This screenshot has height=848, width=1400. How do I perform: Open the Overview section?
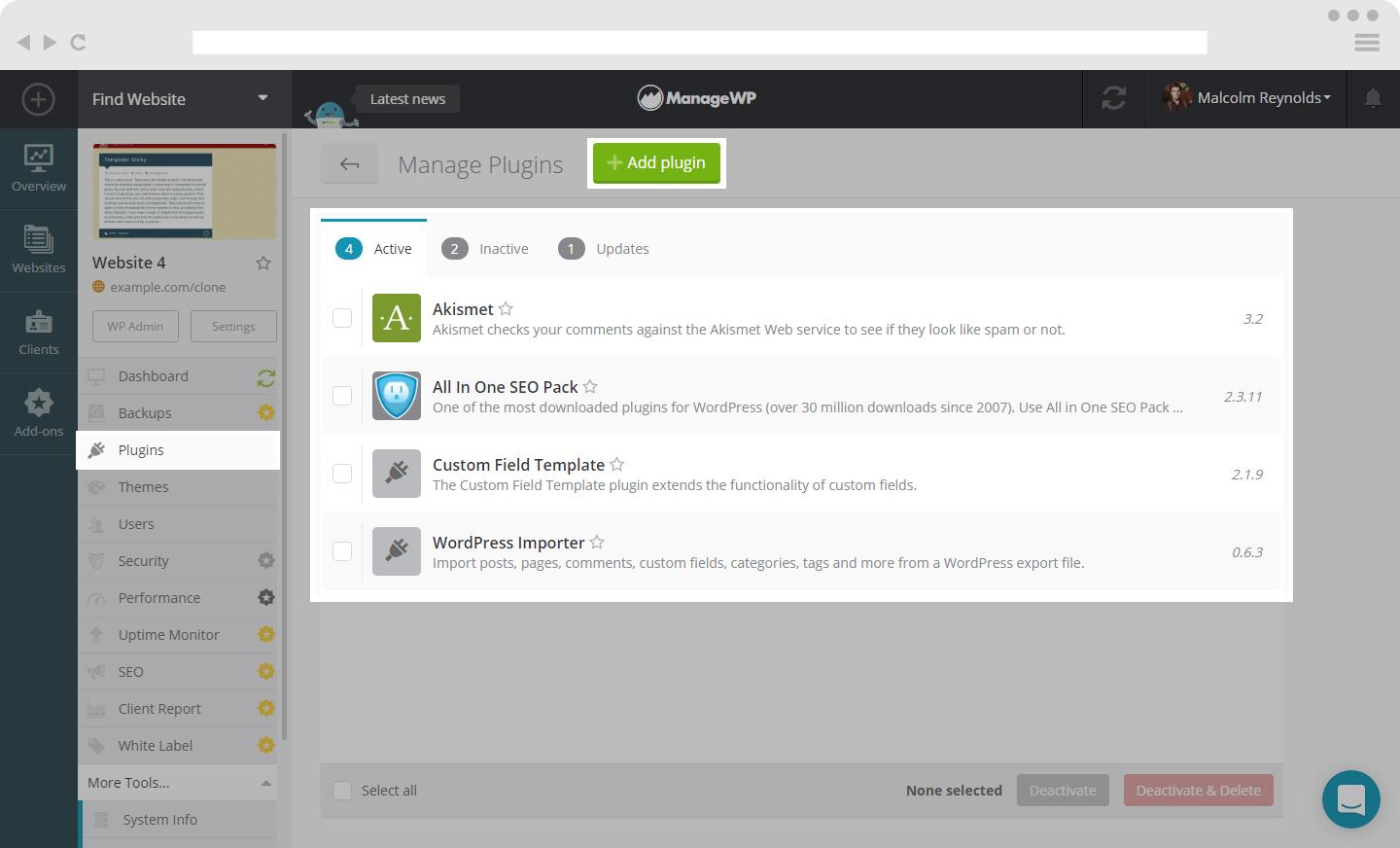point(39,169)
